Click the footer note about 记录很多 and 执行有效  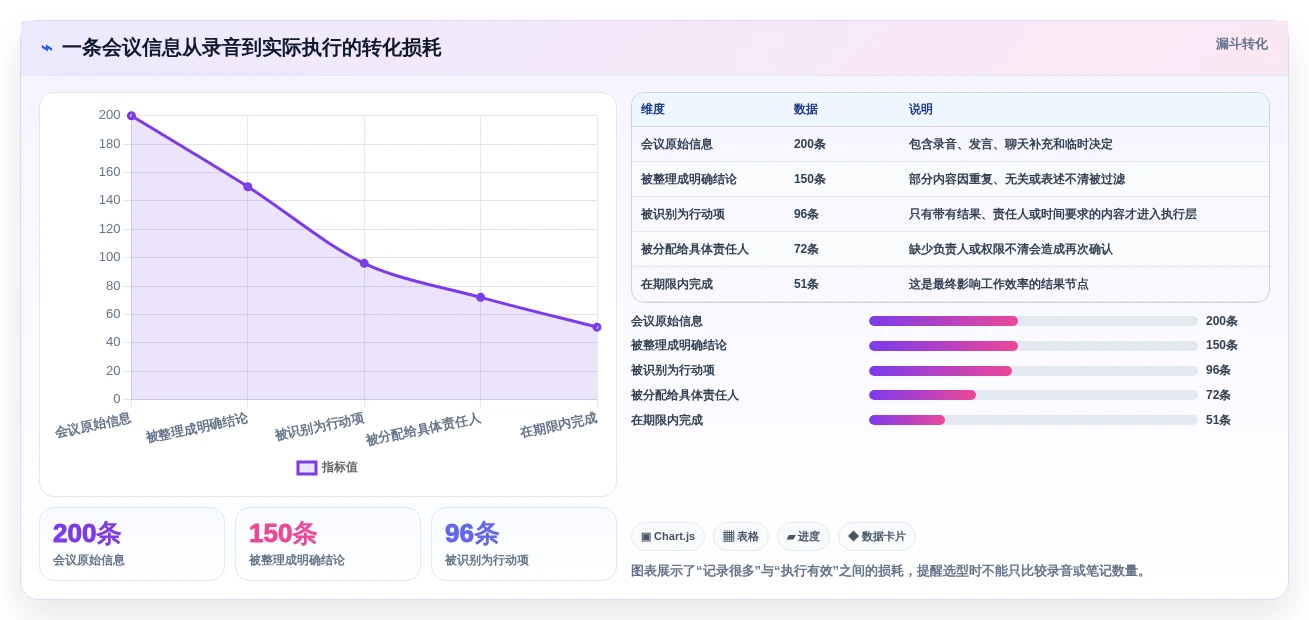[890, 571]
